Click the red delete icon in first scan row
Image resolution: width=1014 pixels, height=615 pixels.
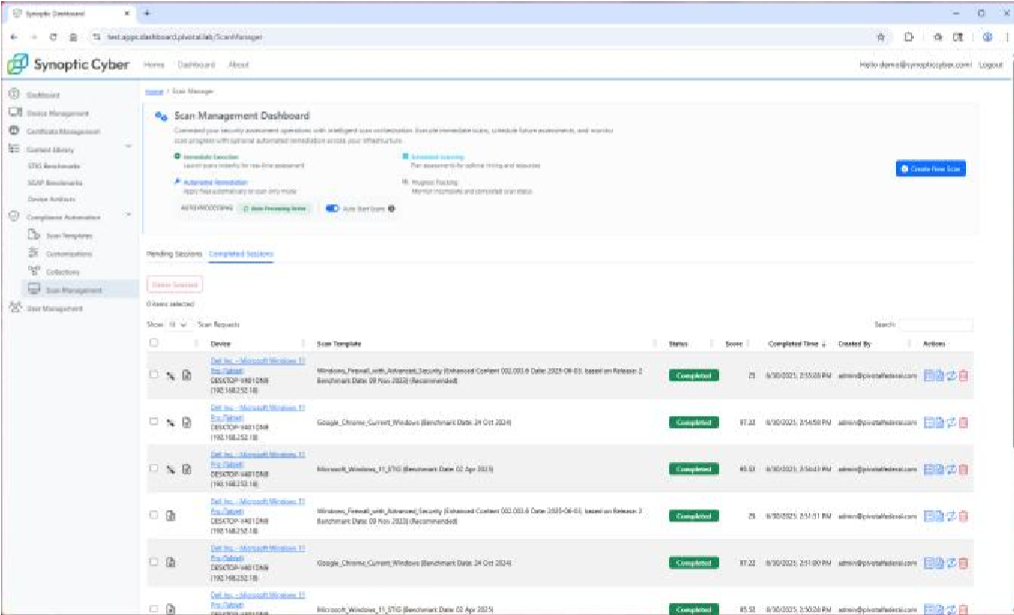pos(964,376)
